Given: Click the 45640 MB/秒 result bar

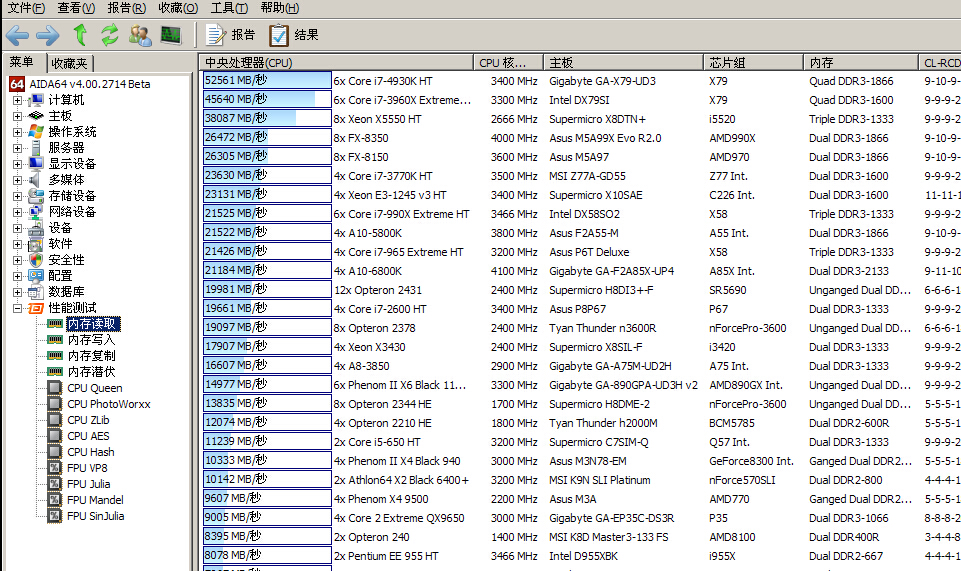Looking at the screenshot, I should 267,99.
